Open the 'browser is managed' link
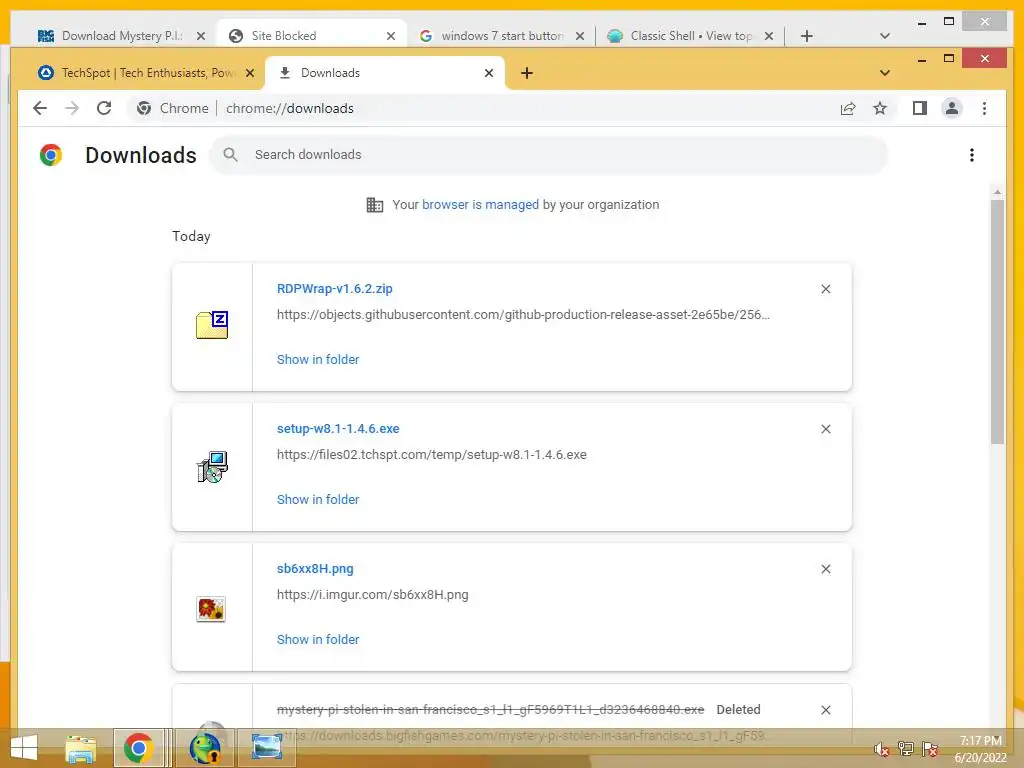The width and height of the screenshot is (1024, 768). coord(480,205)
